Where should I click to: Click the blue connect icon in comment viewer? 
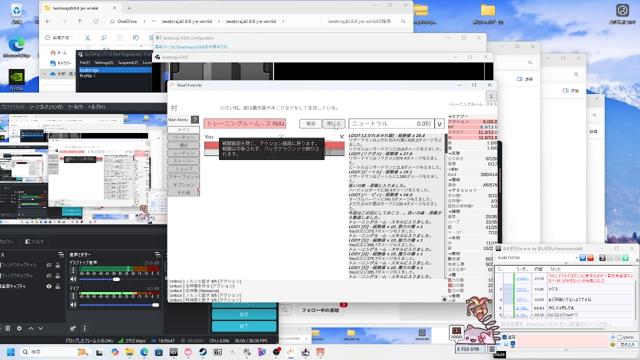coord(582,258)
